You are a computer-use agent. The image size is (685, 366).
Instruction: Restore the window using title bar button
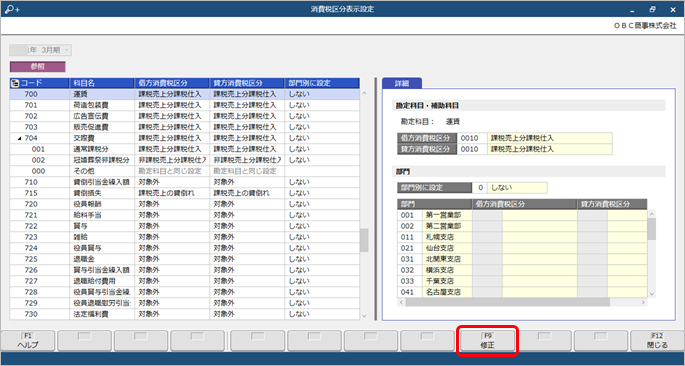pyautogui.click(x=652, y=9)
